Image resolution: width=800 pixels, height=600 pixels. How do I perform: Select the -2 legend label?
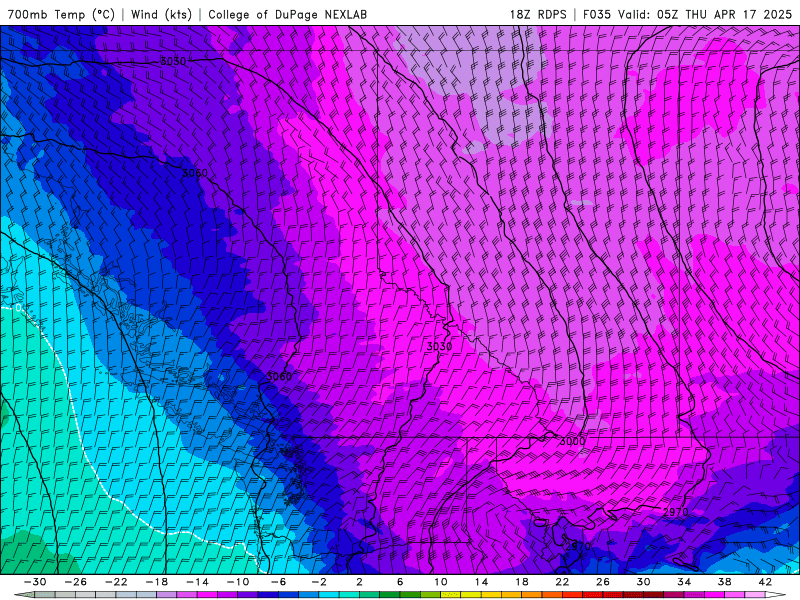click(319, 582)
